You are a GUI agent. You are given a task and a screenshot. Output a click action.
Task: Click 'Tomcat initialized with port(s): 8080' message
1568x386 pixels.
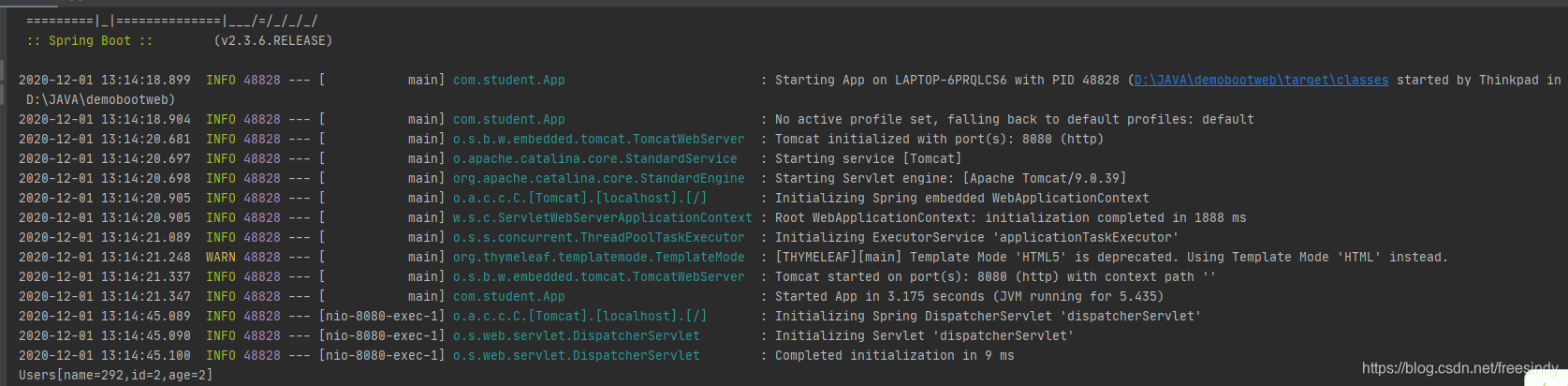pyautogui.click(x=939, y=140)
